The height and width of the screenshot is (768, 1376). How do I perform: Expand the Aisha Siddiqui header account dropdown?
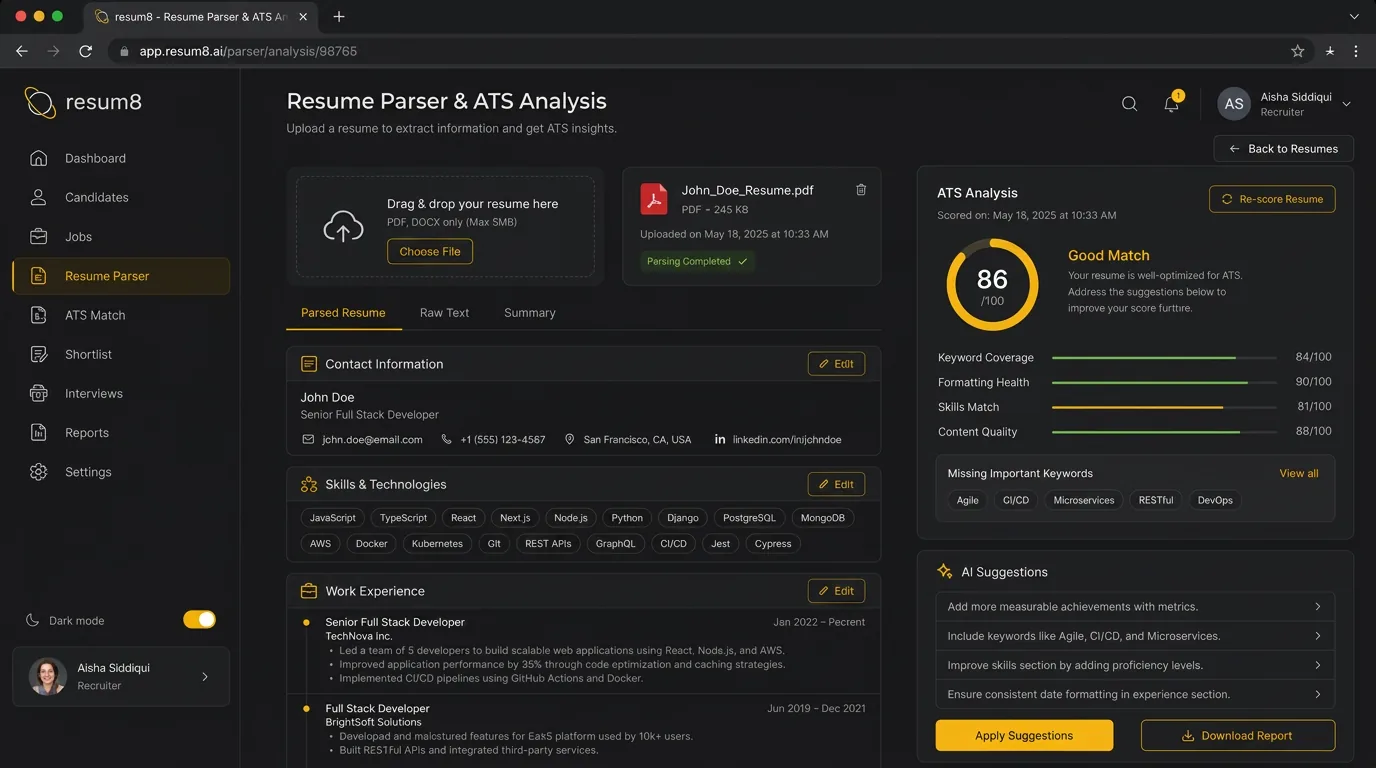point(1346,104)
